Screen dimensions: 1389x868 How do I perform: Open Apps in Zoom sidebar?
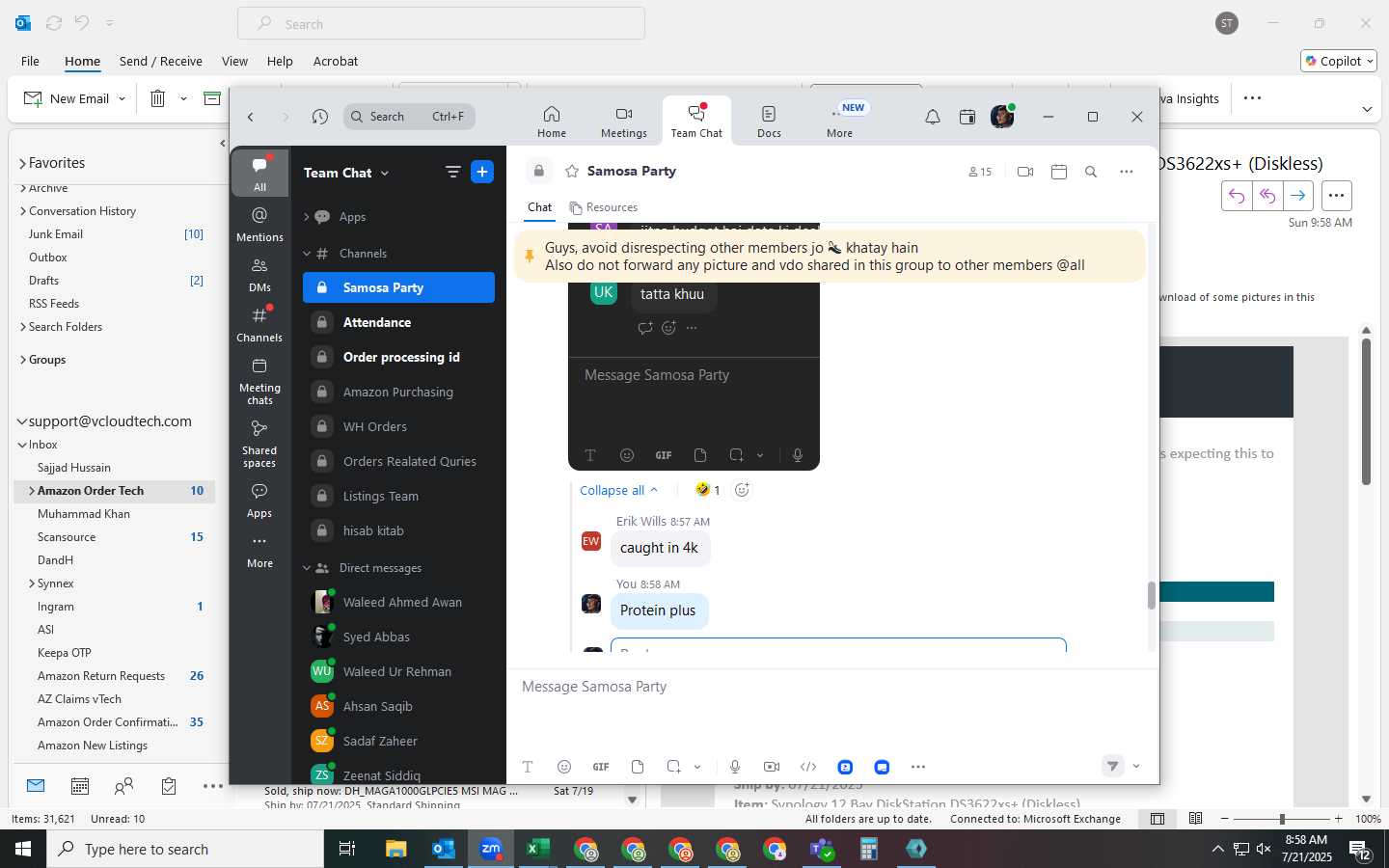259,500
